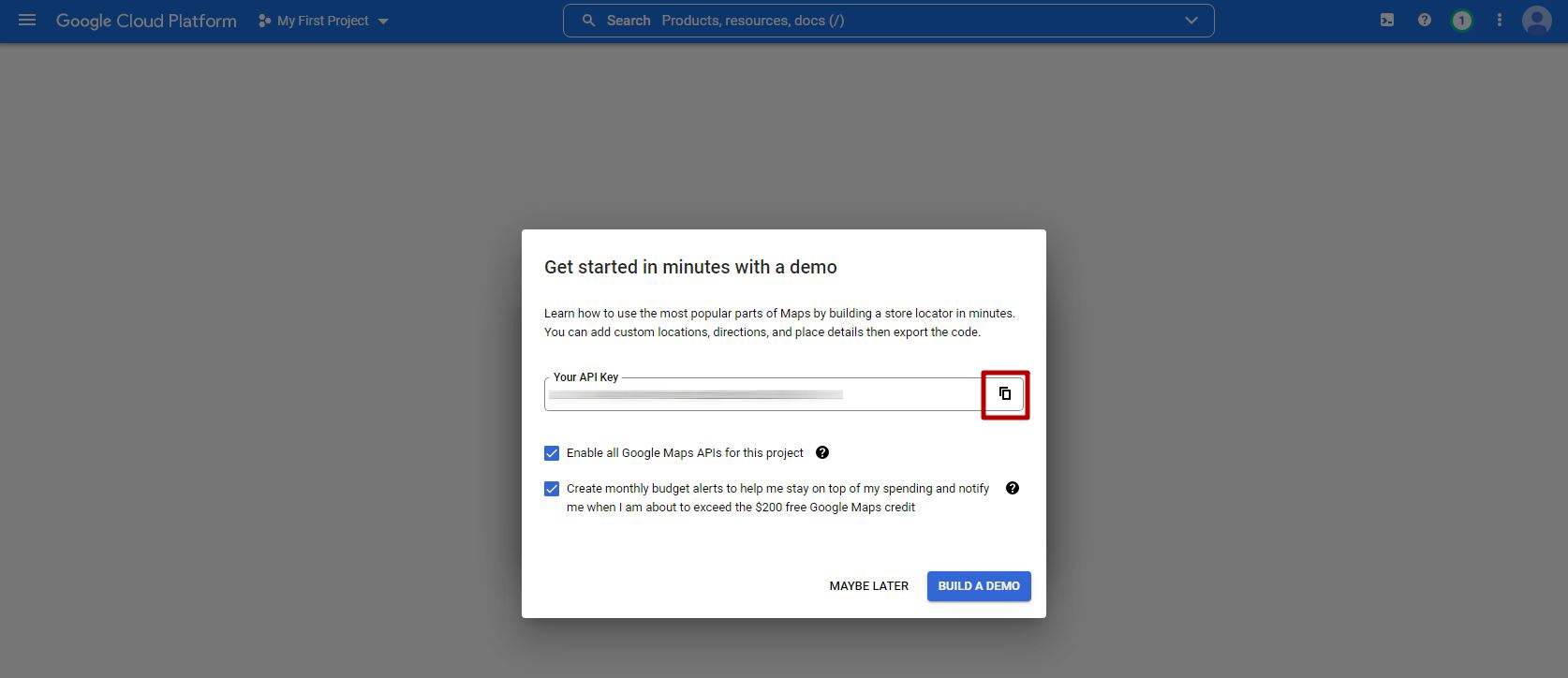The height and width of the screenshot is (678, 1568).
Task: Open the notifications badge showing 1
Action: click(1461, 21)
